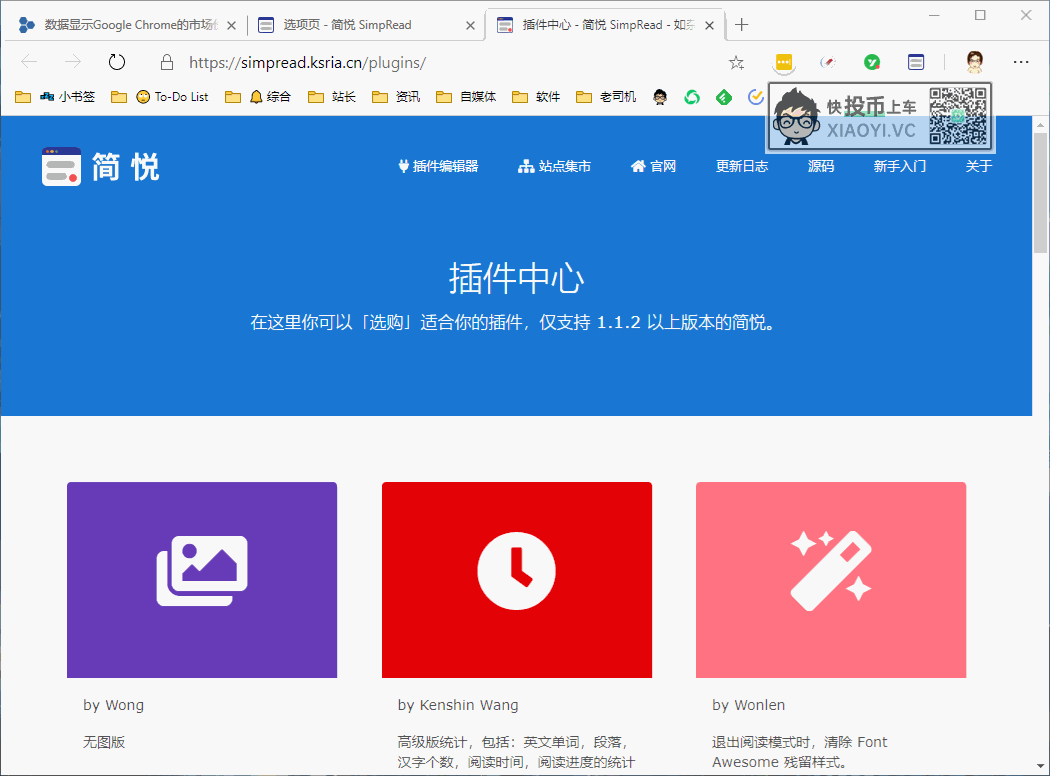The image size is (1050, 776).
Task: Click the browser forward arrow
Action: [x=72, y=62]
